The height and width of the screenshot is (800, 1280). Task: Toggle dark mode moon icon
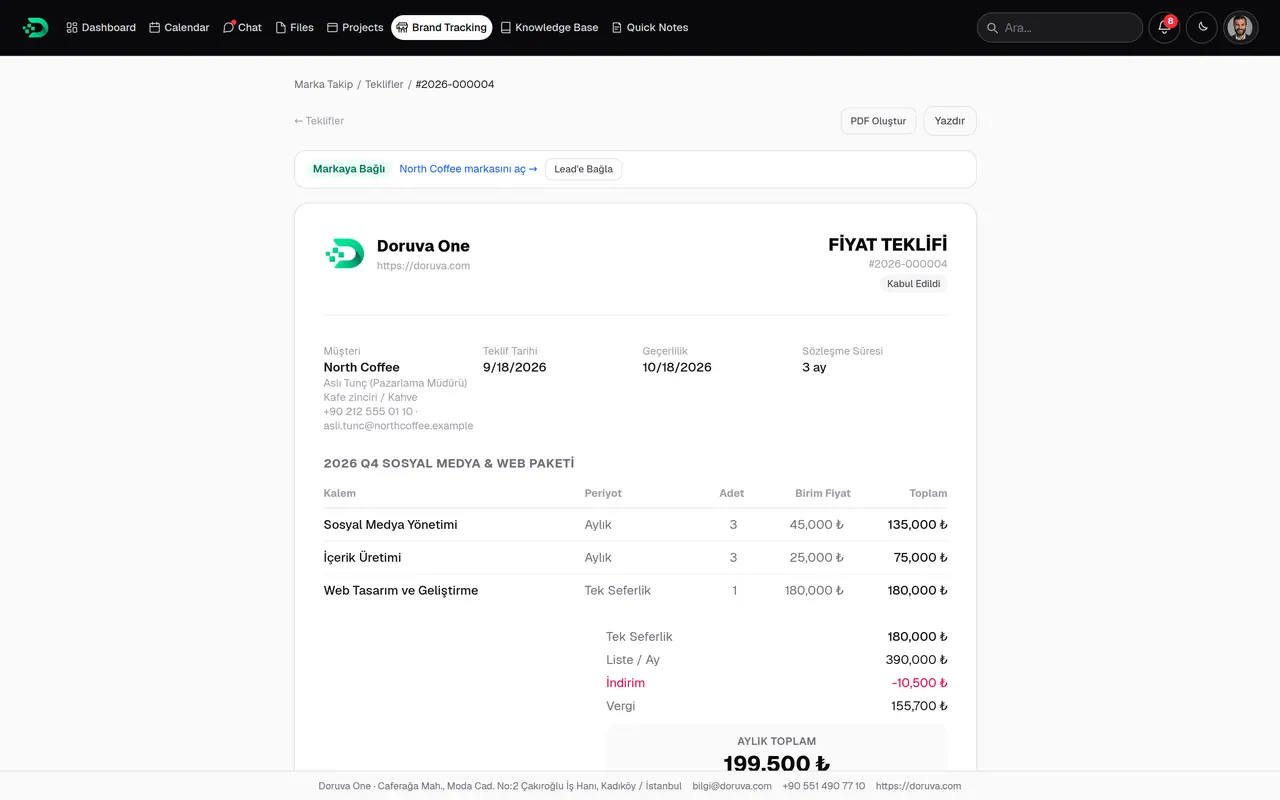(x=1203, y=27)
